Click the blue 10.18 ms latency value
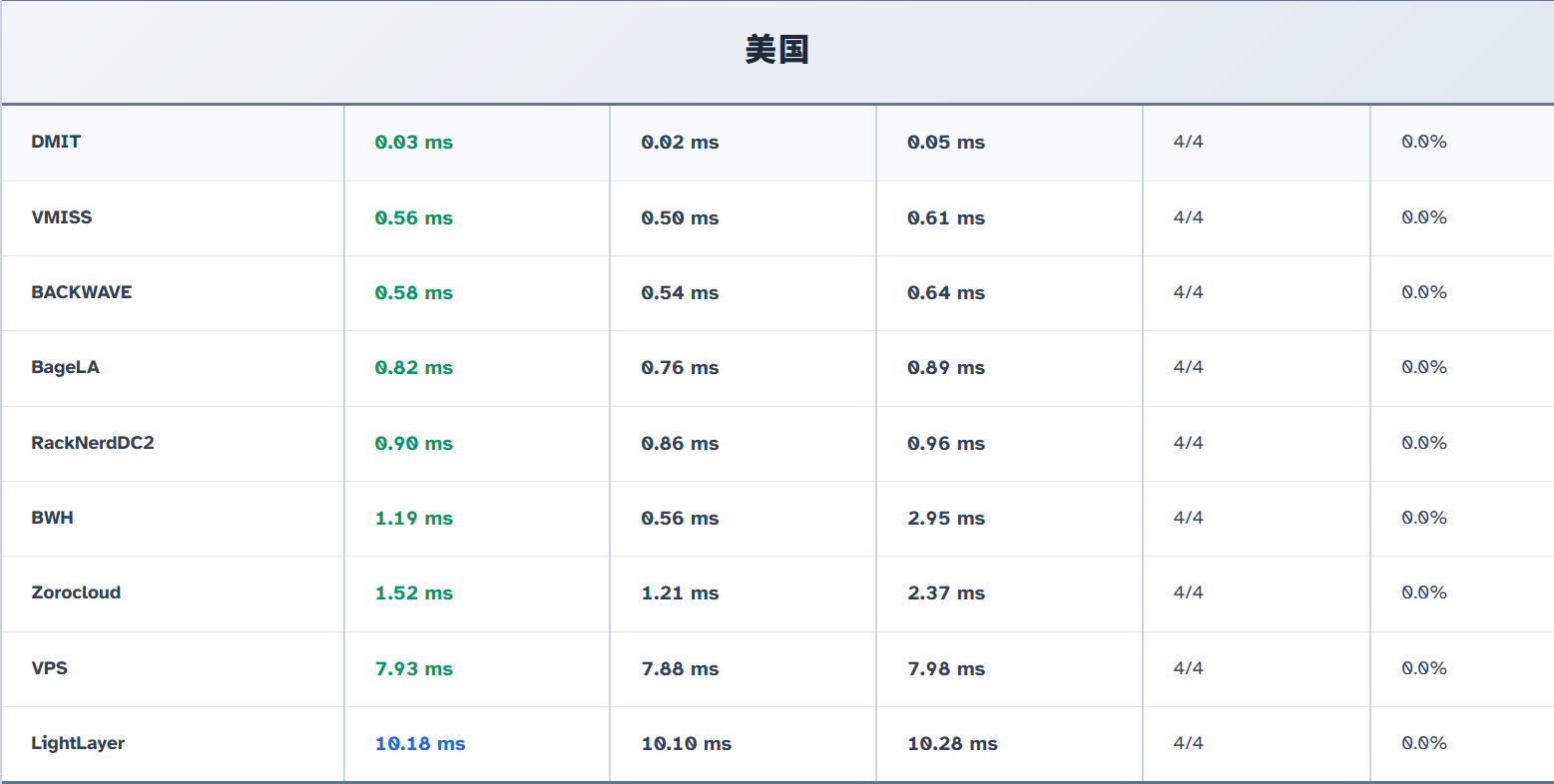 coord(420,744)
